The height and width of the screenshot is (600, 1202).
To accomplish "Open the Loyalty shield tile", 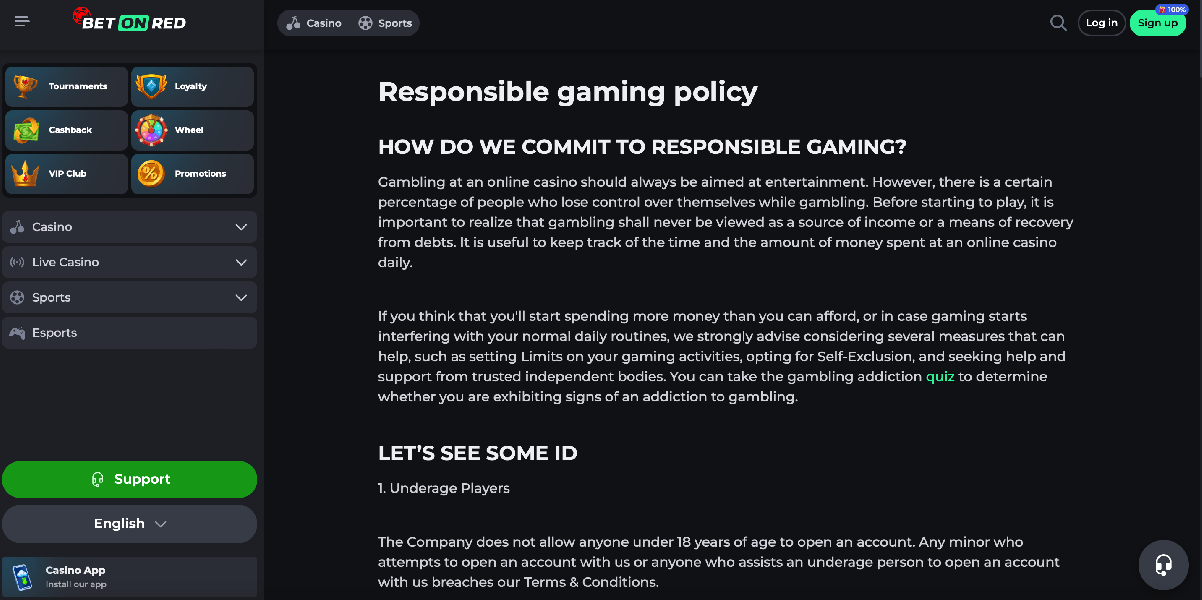I will click(193, 87).
